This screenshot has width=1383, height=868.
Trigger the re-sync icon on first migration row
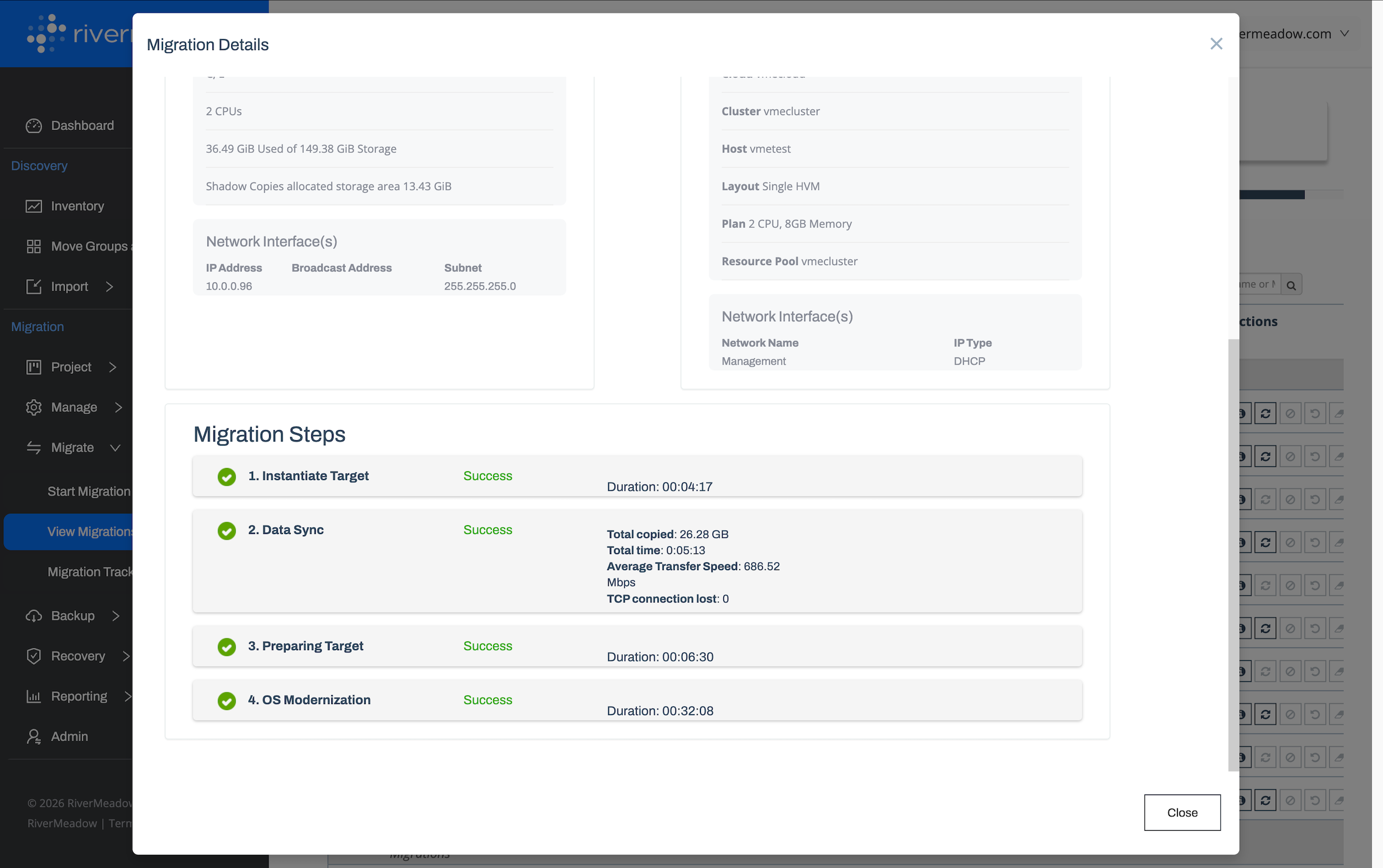1267,413
